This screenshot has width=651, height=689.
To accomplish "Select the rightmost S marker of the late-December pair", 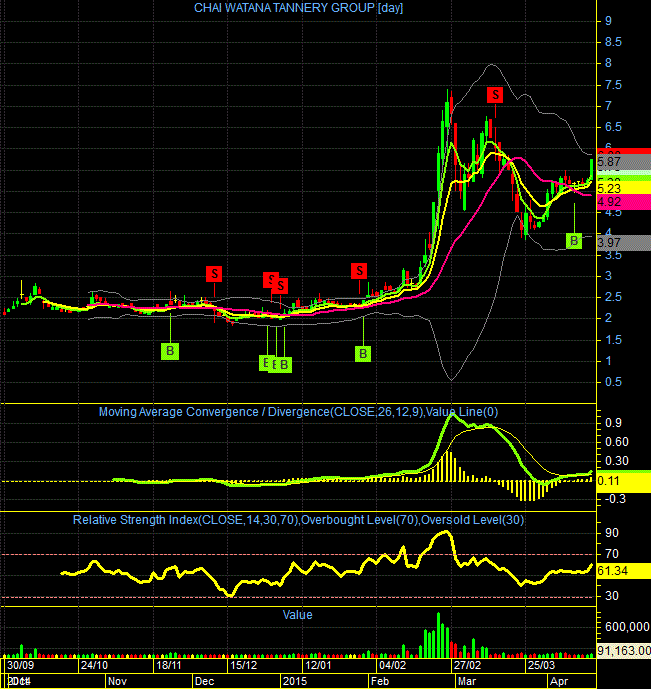I will tap(280, 286).
